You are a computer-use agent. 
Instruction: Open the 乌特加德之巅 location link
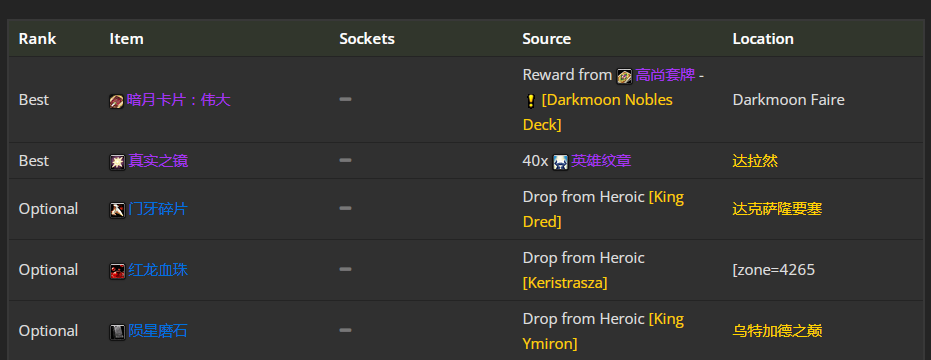[x=777, y=331]
